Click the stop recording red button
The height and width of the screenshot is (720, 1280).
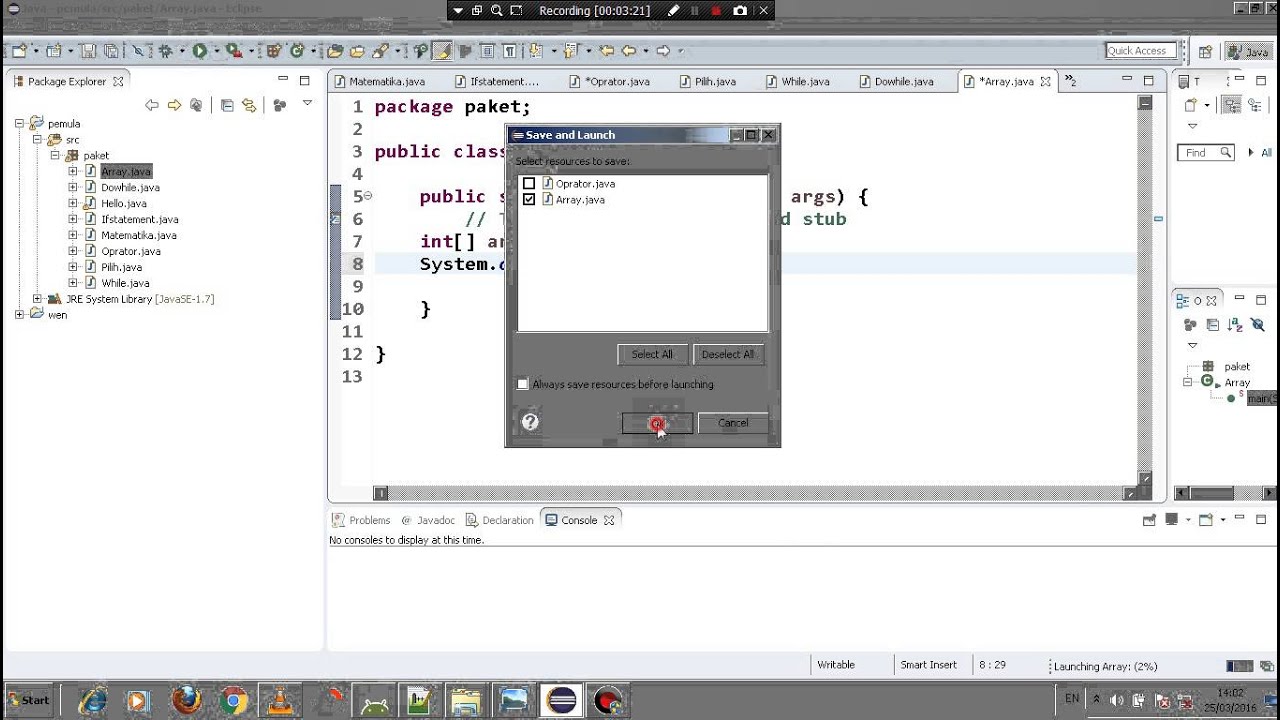716,11
